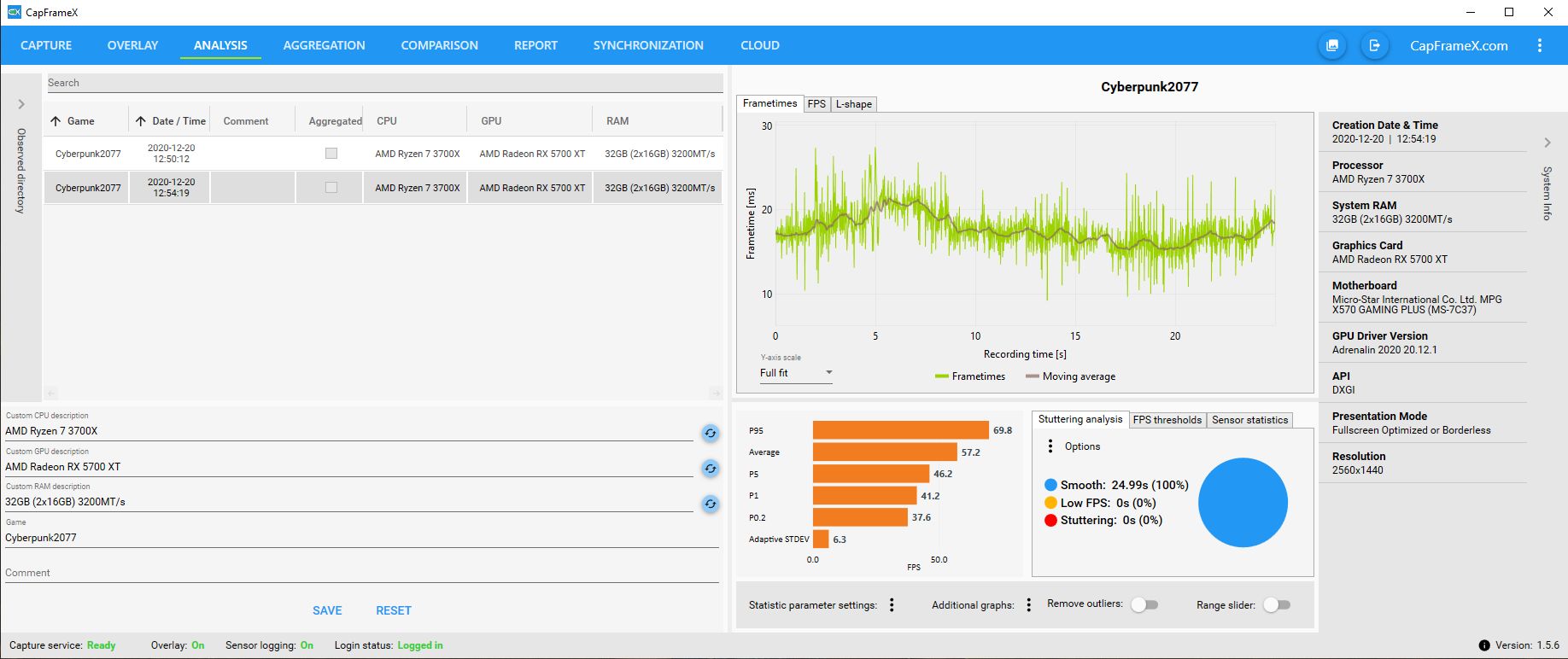
Task: Click the login/logout icon in header
Action: [1374, 45]
